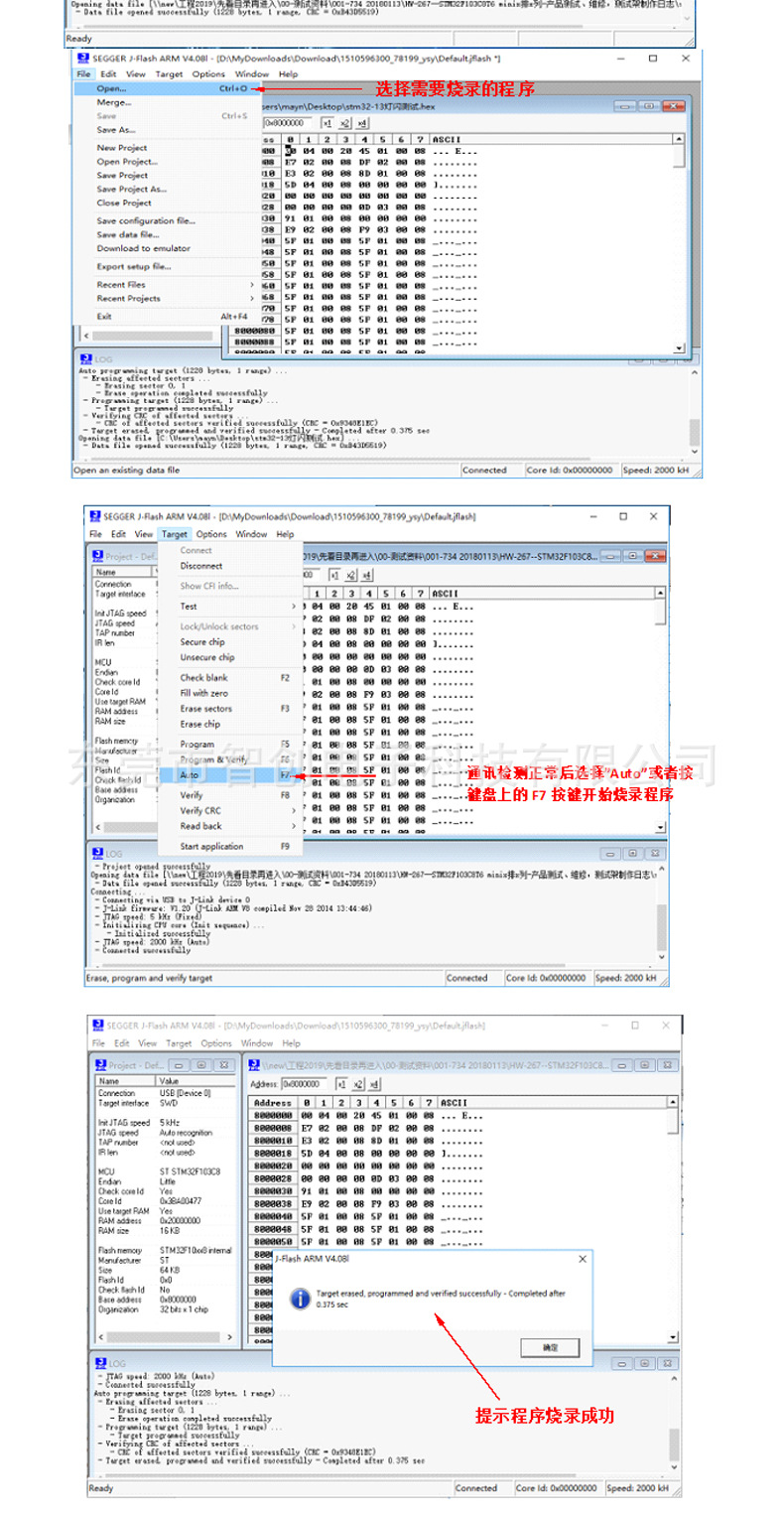Click x2 width icon in Target-menu window

349,575
